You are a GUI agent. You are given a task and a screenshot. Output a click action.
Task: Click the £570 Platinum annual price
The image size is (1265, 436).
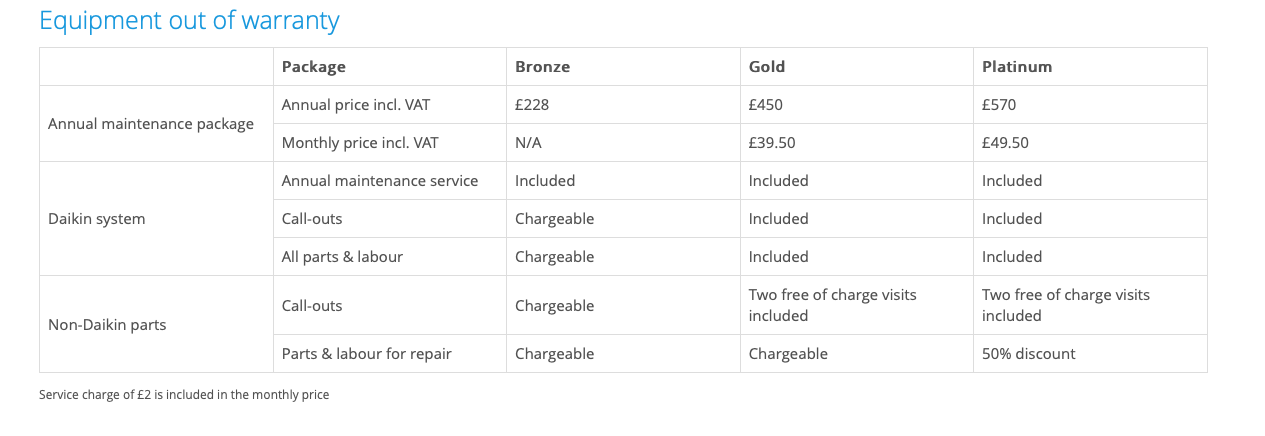[999, 105]
